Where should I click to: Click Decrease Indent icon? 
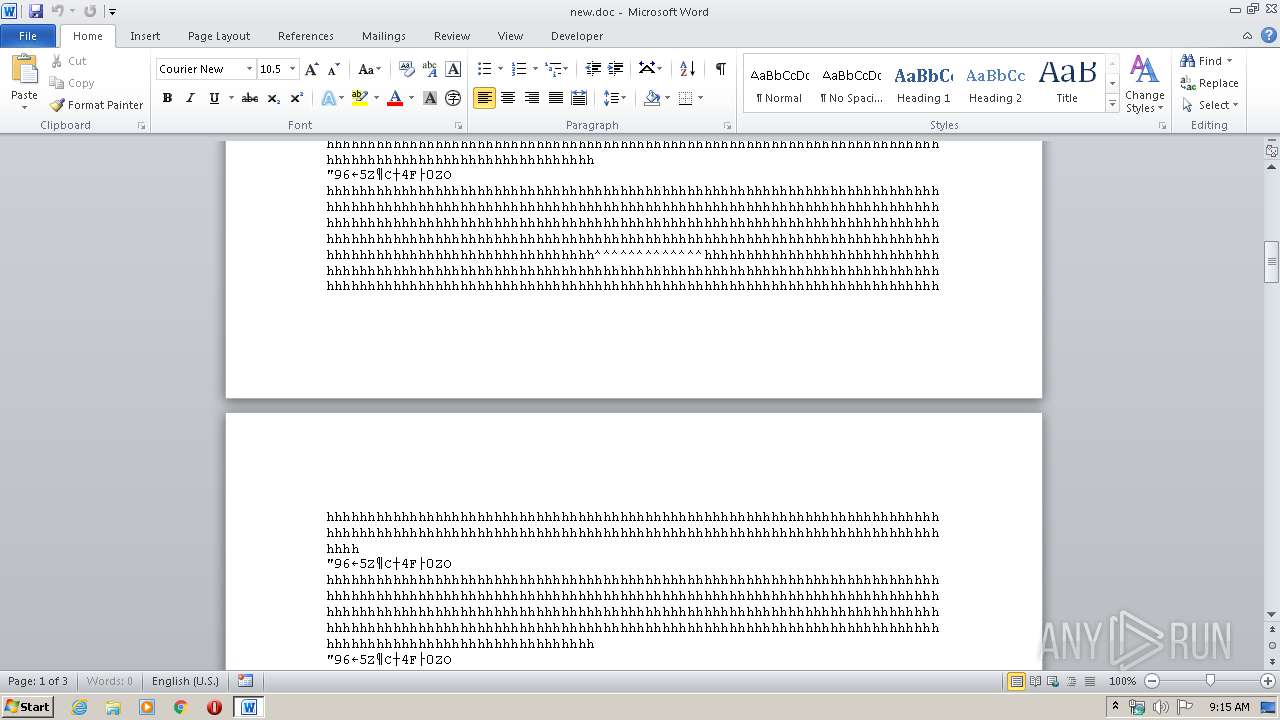coord(593,69)
